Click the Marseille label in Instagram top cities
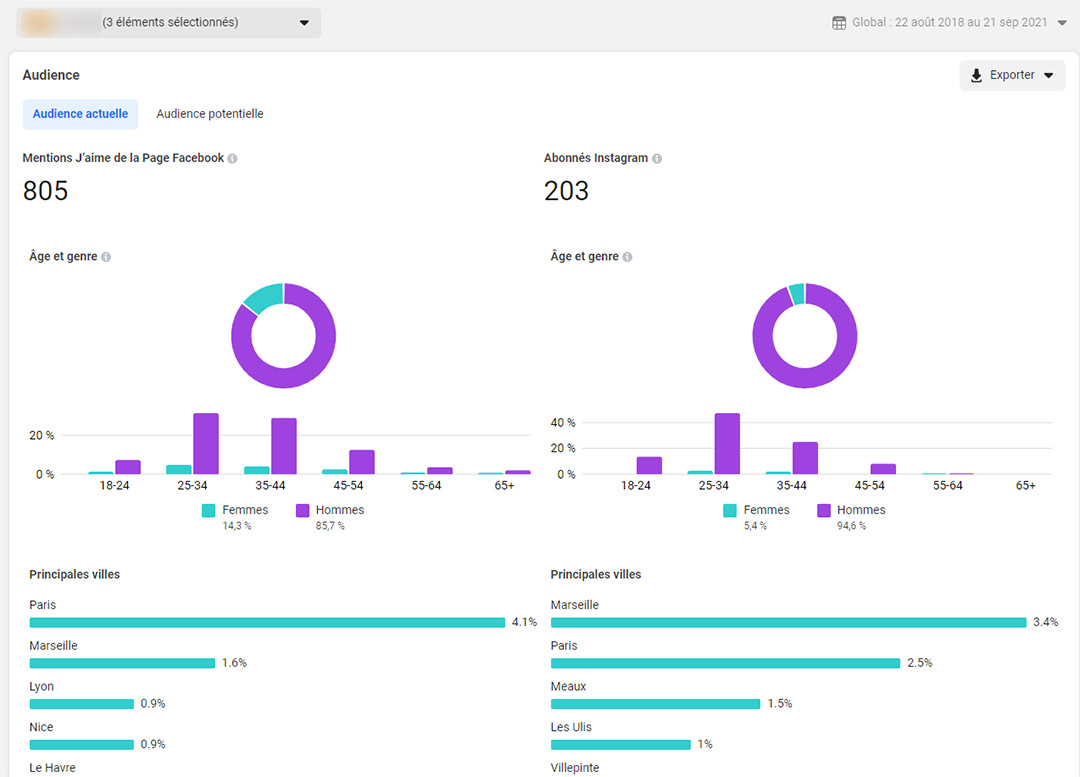 573,604
